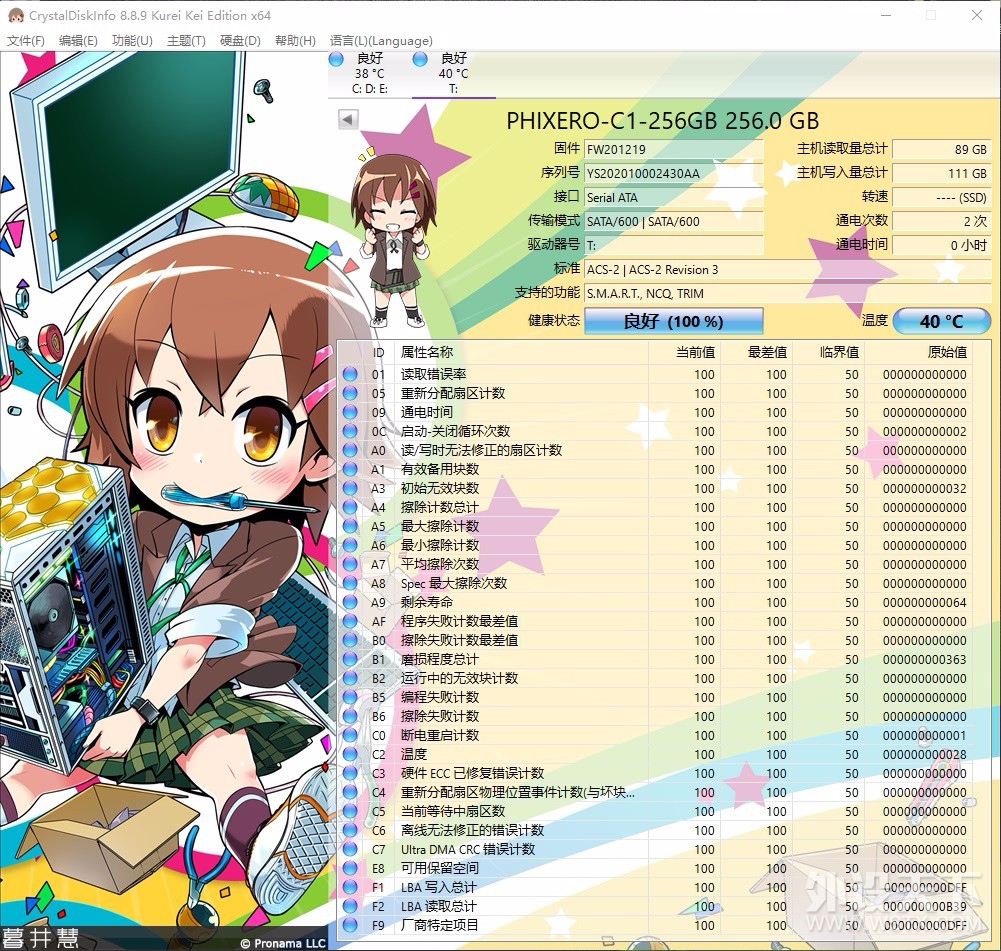This screenshot has height=951, width=1001.
Task: Click the 40 °C temperature button
Action: click(942, 321)
